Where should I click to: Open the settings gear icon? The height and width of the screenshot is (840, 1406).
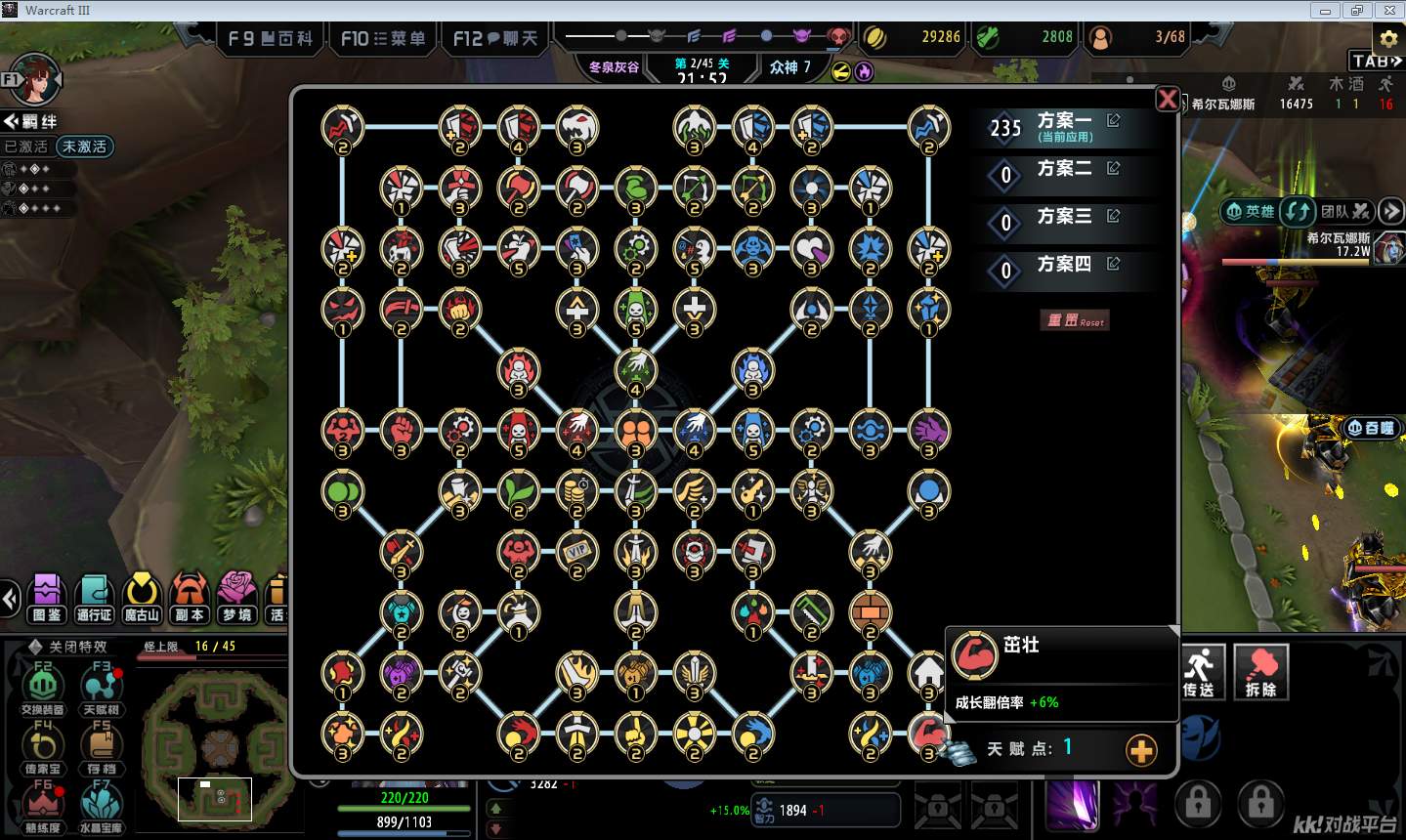tap(1387, 39)
